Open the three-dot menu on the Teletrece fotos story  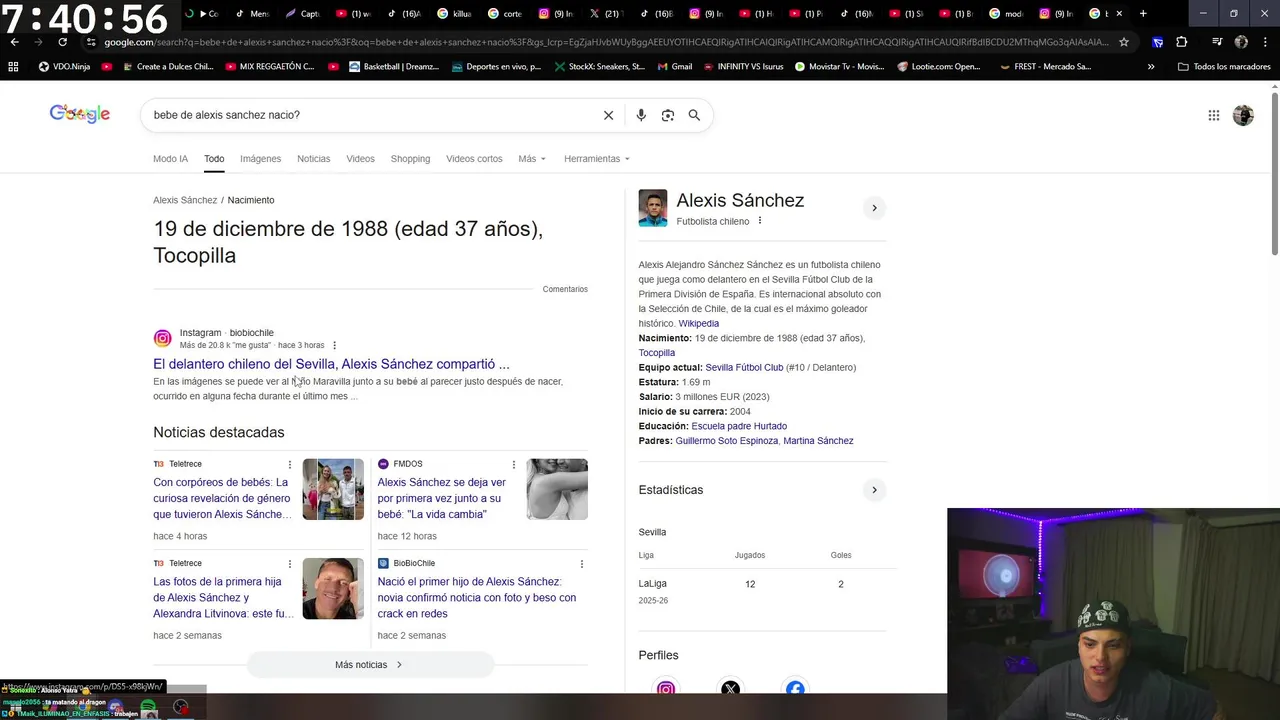point(290,564)
